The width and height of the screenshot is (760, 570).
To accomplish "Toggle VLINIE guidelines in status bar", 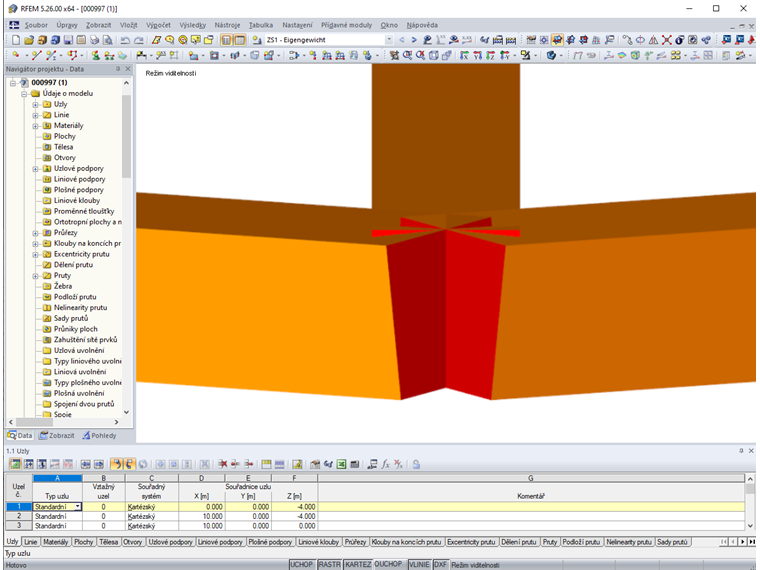I will point(419,565).
